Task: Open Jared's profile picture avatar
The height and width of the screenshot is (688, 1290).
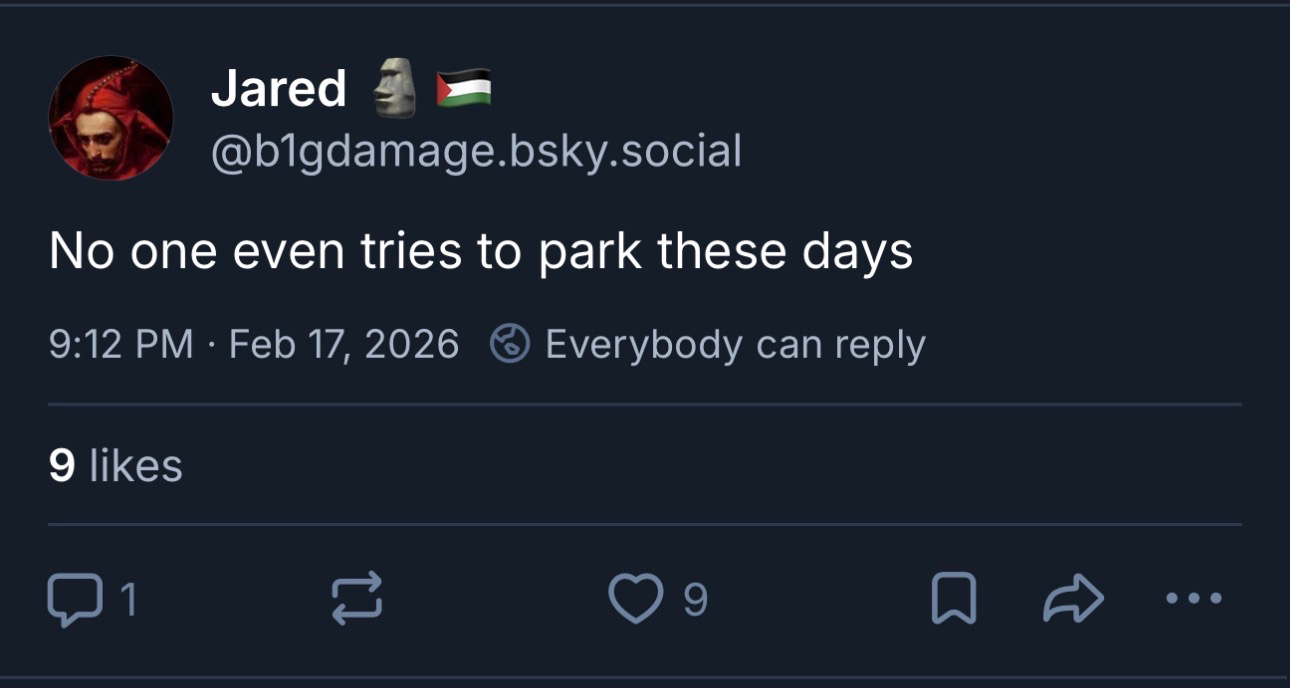Action: (x=111, y=118)
